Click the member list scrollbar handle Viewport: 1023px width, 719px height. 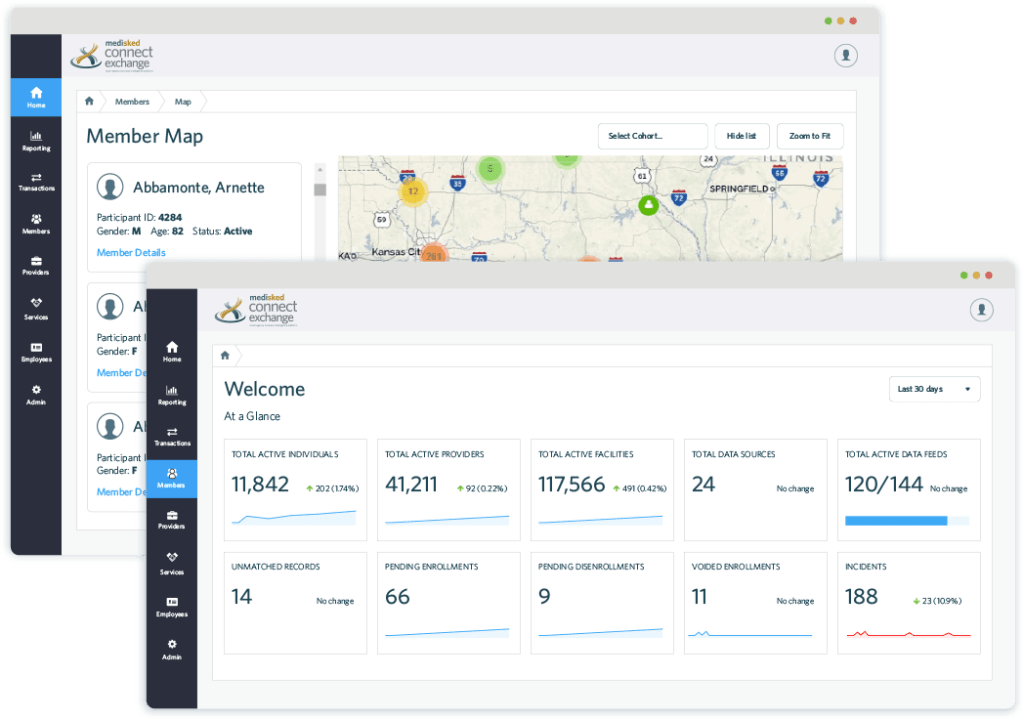coord(320,190)
